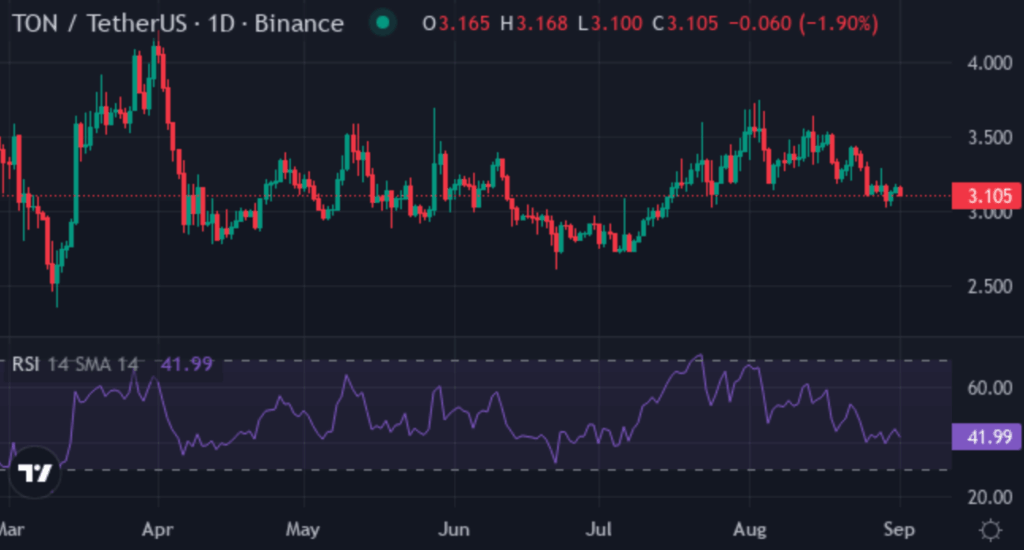
Task: Click the low price value L3.100
Action: pos(611,24)
